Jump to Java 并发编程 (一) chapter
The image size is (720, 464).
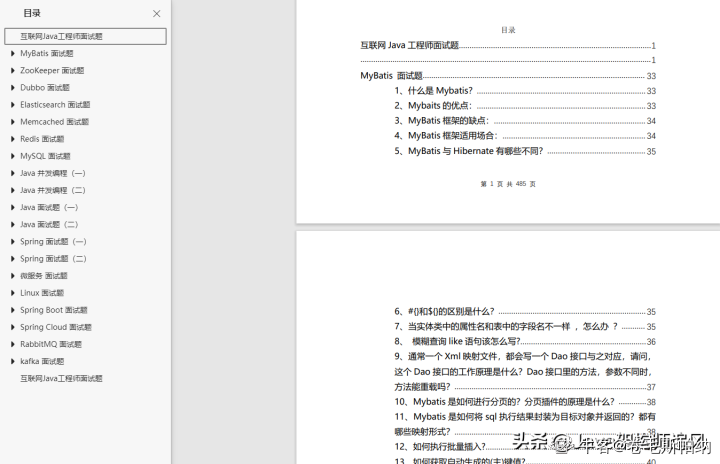[53, 173]
